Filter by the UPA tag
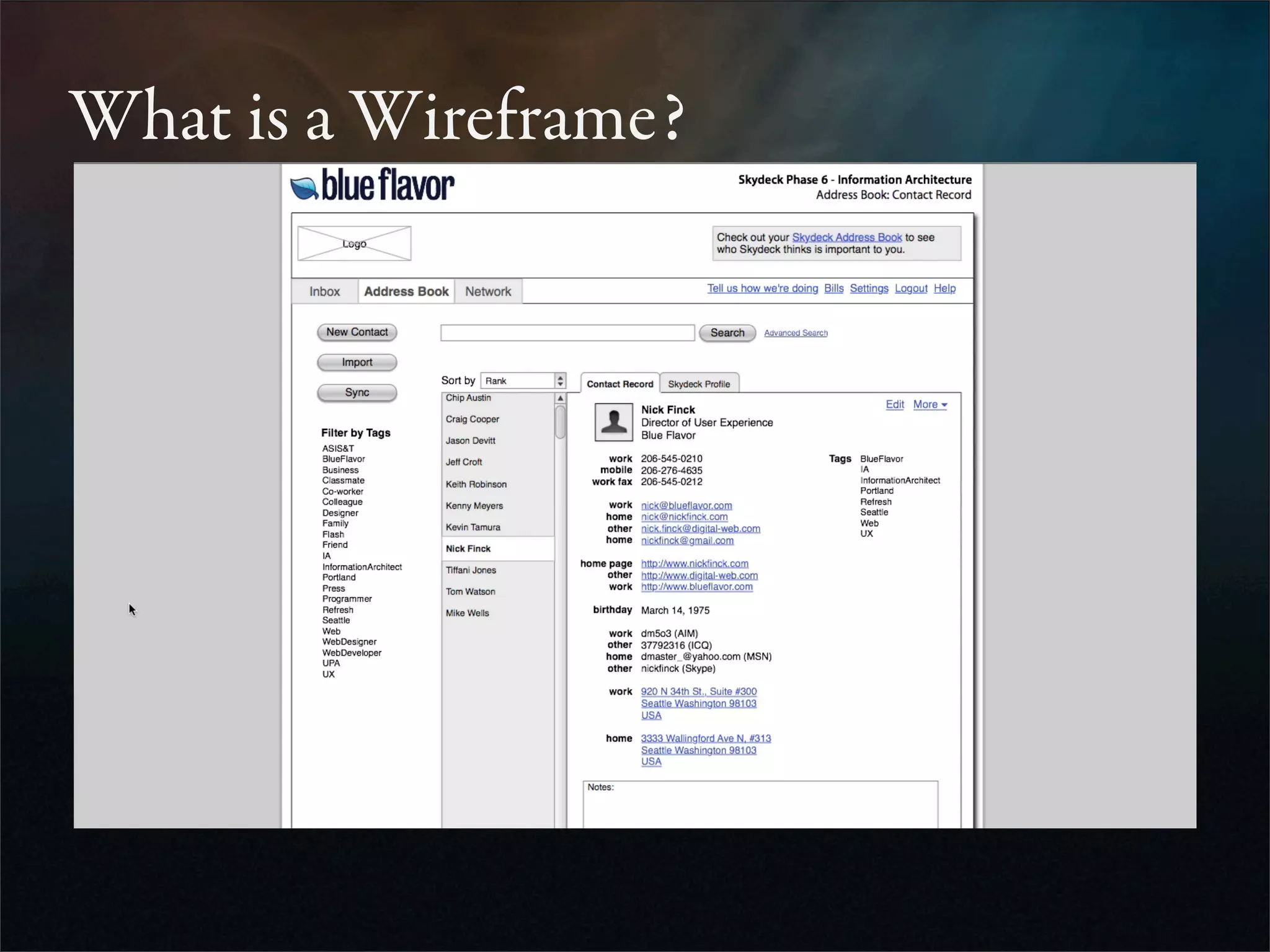The width and height of the screenshot is (1270, 952). [x=331, y=663]
